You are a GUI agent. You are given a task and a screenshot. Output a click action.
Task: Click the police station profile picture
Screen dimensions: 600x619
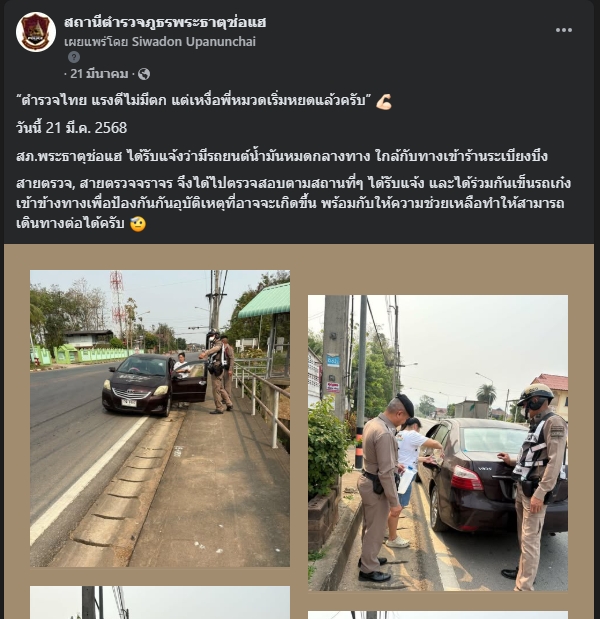point(36,32)
